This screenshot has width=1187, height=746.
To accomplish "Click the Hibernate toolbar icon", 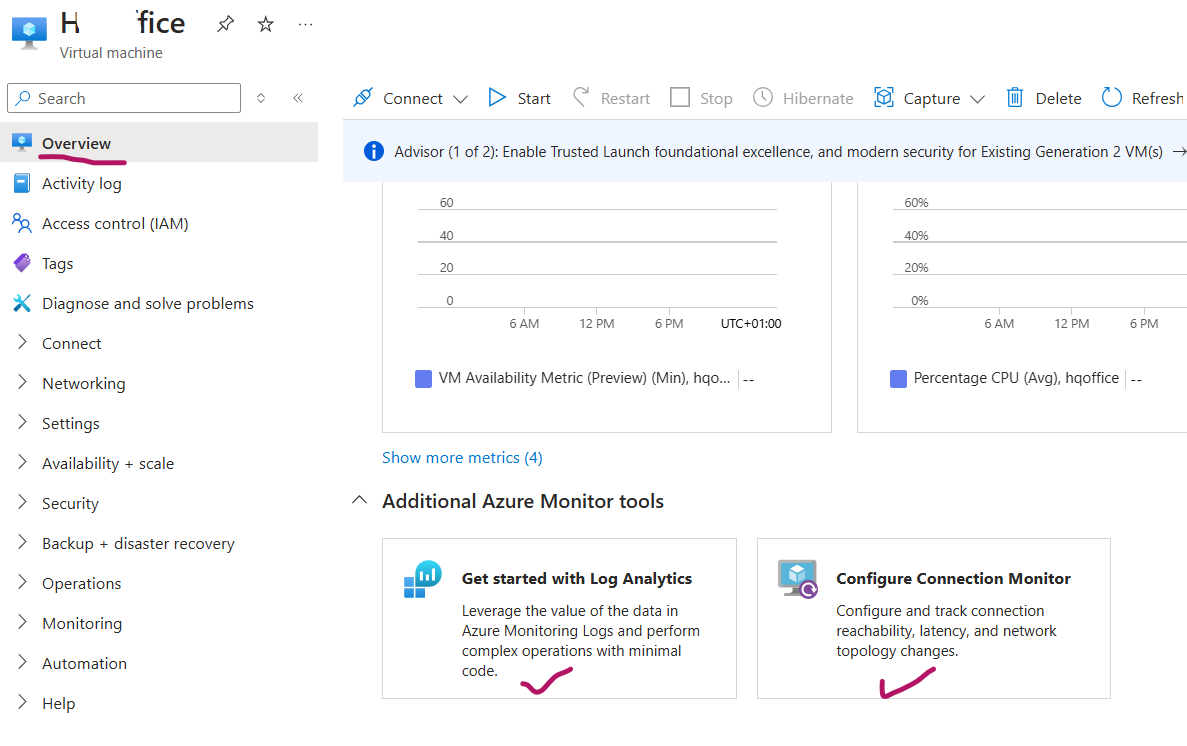I will click(x=763, y=97).
